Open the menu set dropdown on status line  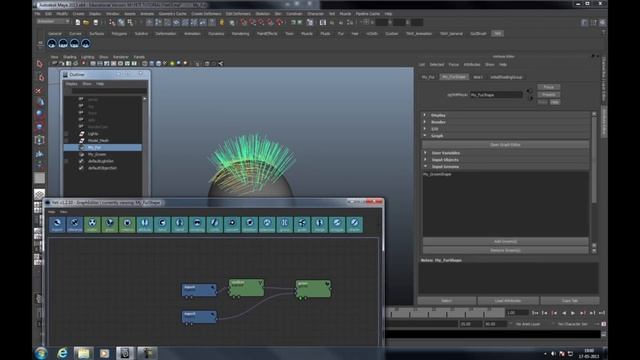pos(53,21)
